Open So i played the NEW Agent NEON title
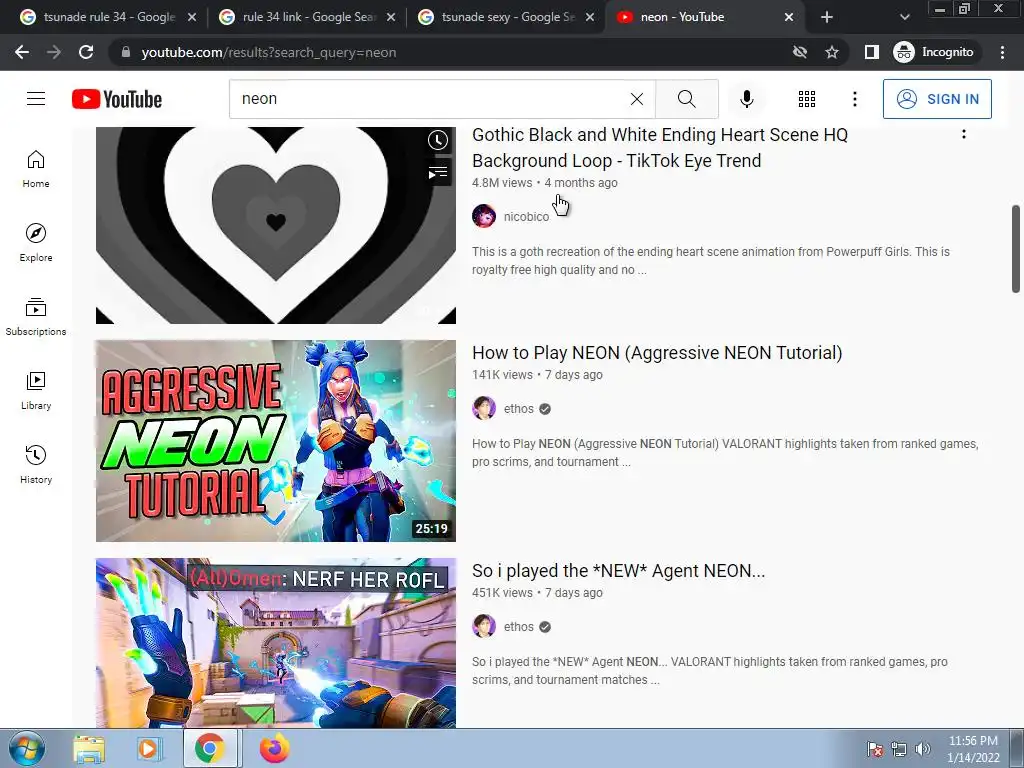The width and height of the screenshot is (1024, 768). pyautogui.click(x=618, y=571)
